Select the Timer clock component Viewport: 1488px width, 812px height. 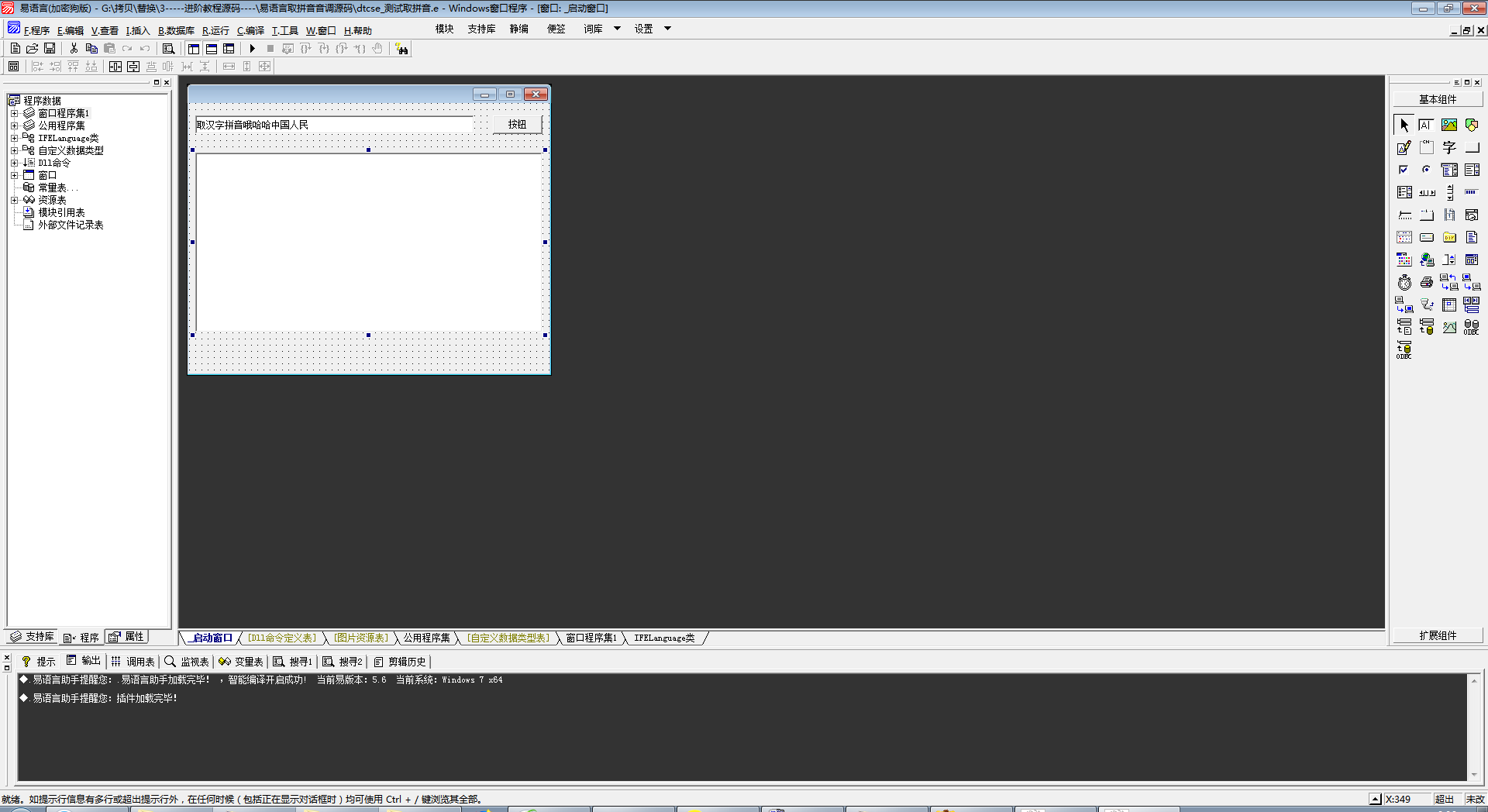point(1404,283)
